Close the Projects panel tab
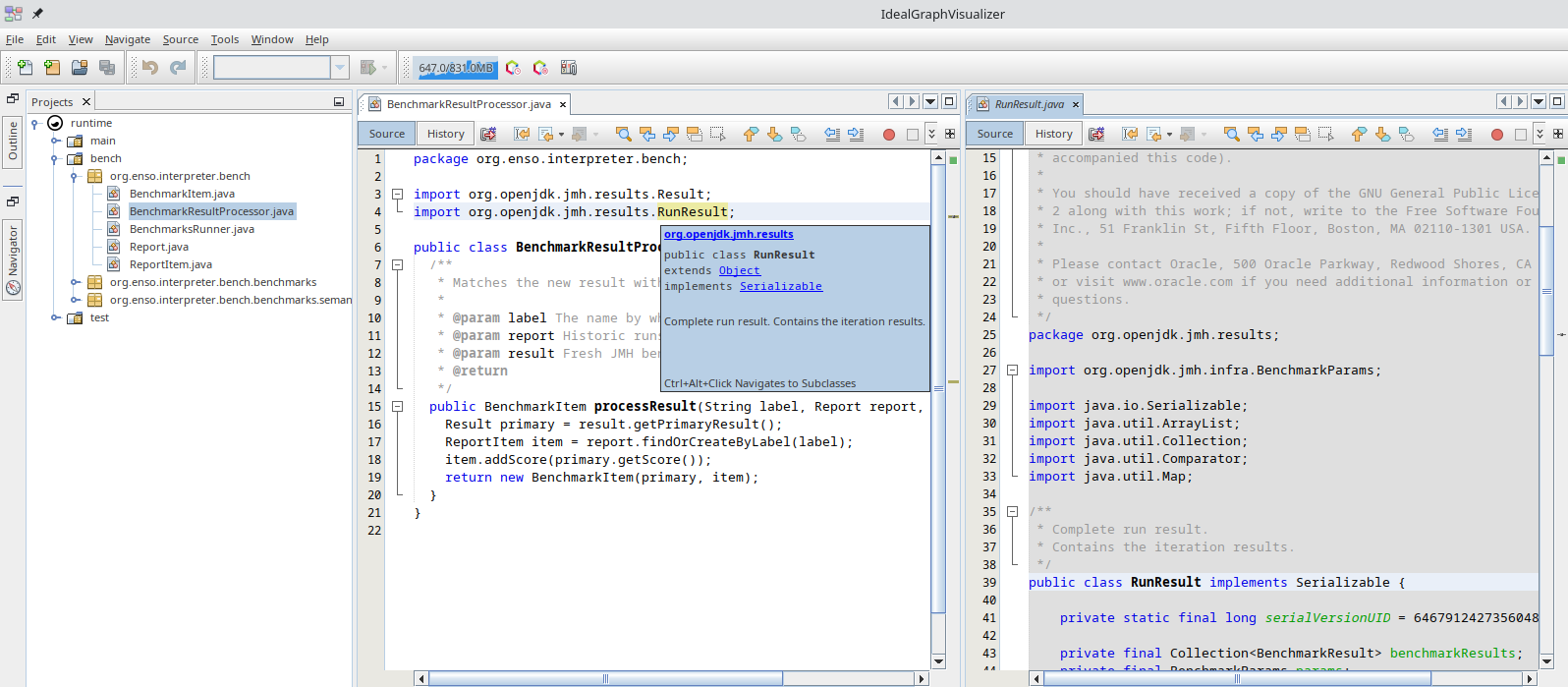 [x=86, y=101]
